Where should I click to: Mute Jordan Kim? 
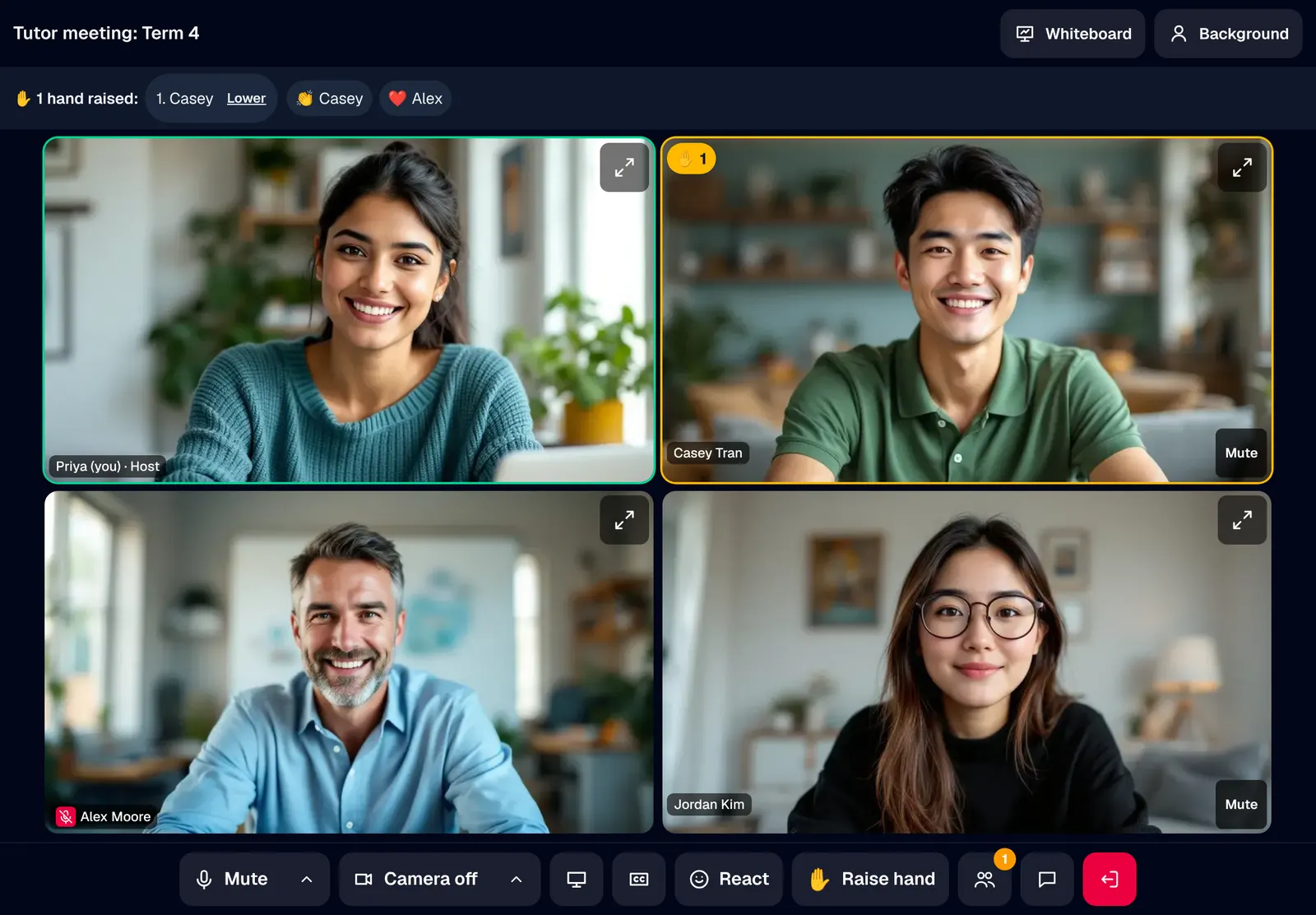[x=1241, y=805]
